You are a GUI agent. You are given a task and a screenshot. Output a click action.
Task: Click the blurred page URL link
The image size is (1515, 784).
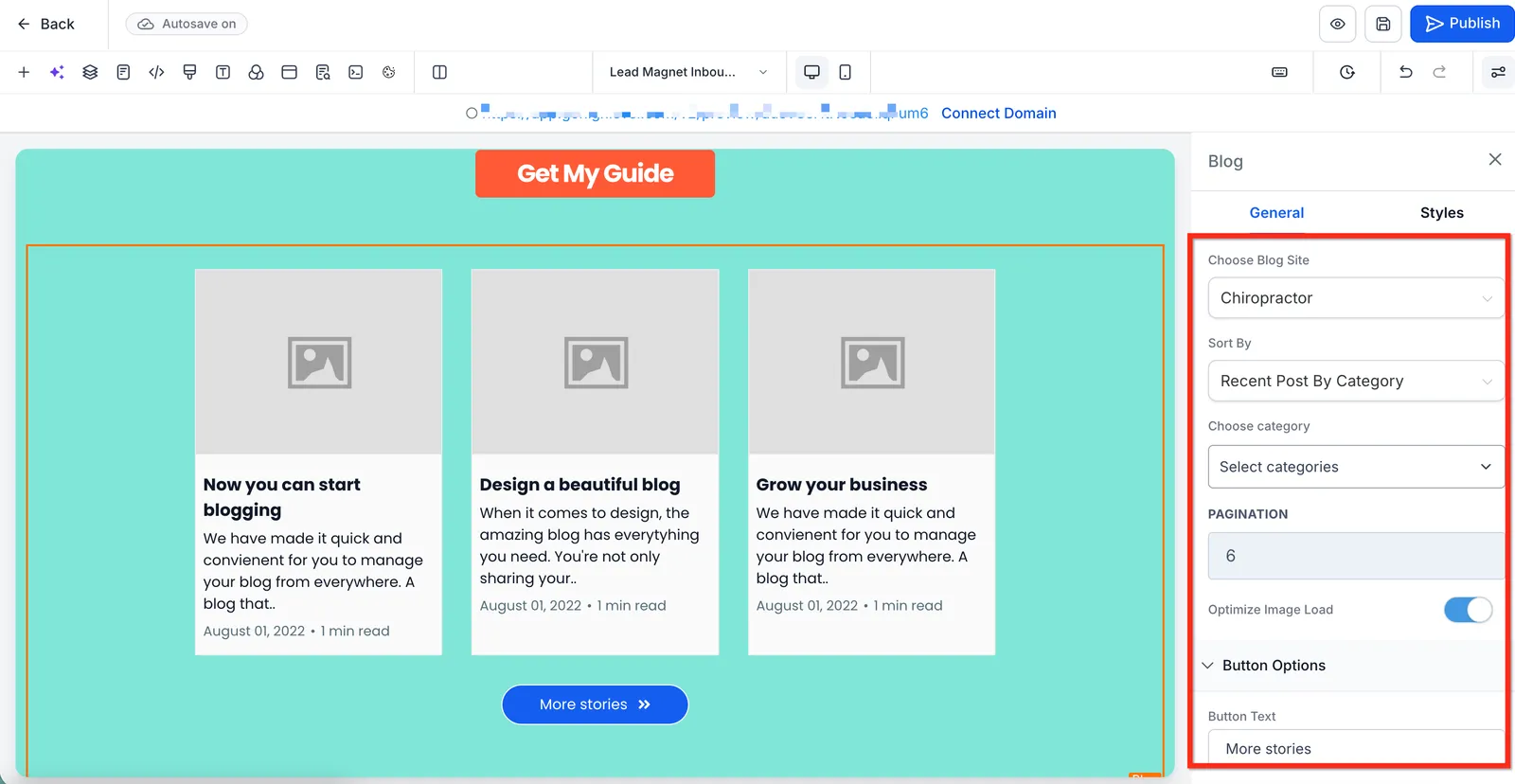pos(704,113)
